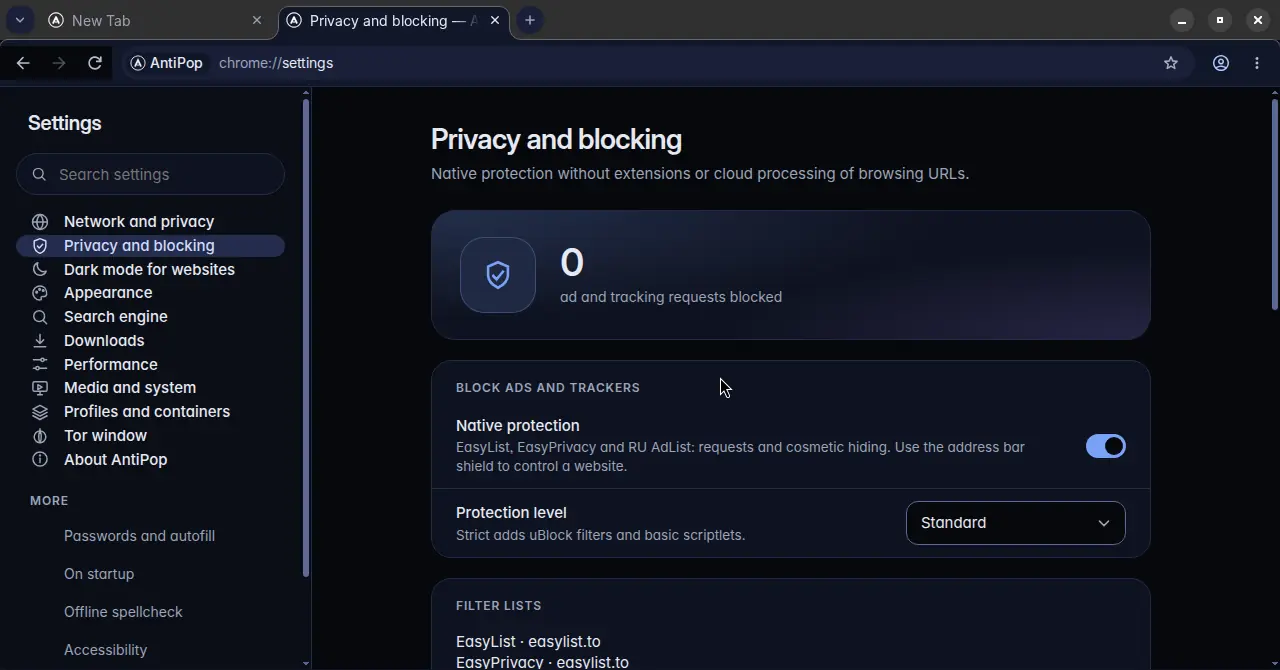Click the About AntiPop info icon
The height and width of the screenshot is (670, 1280).
pos(40,460)
